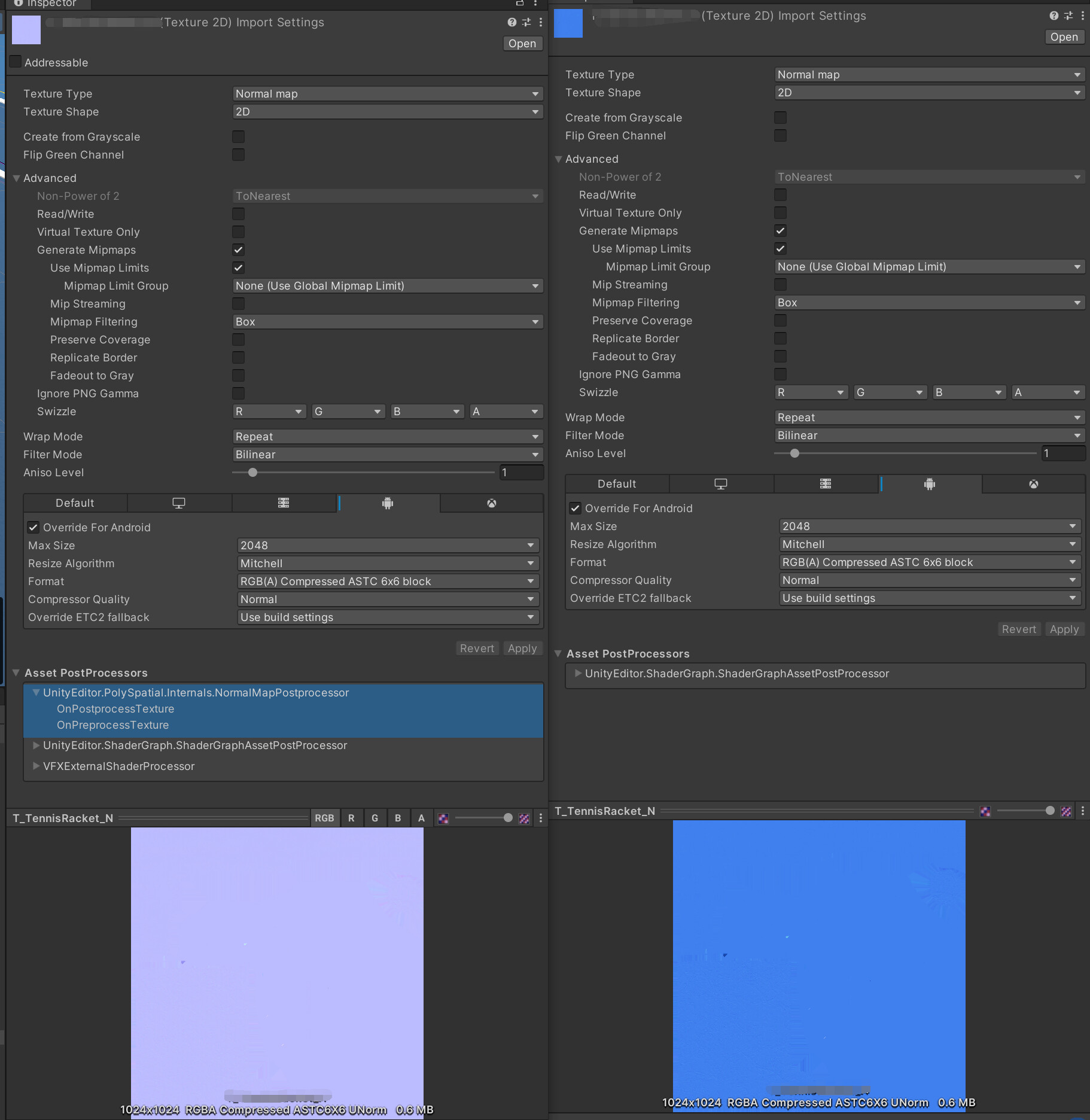Toggle the alpha checkerboard icon in preview toolbar
The image size is (1090, 1120).
pyautogui.click(x=525, y=818)
